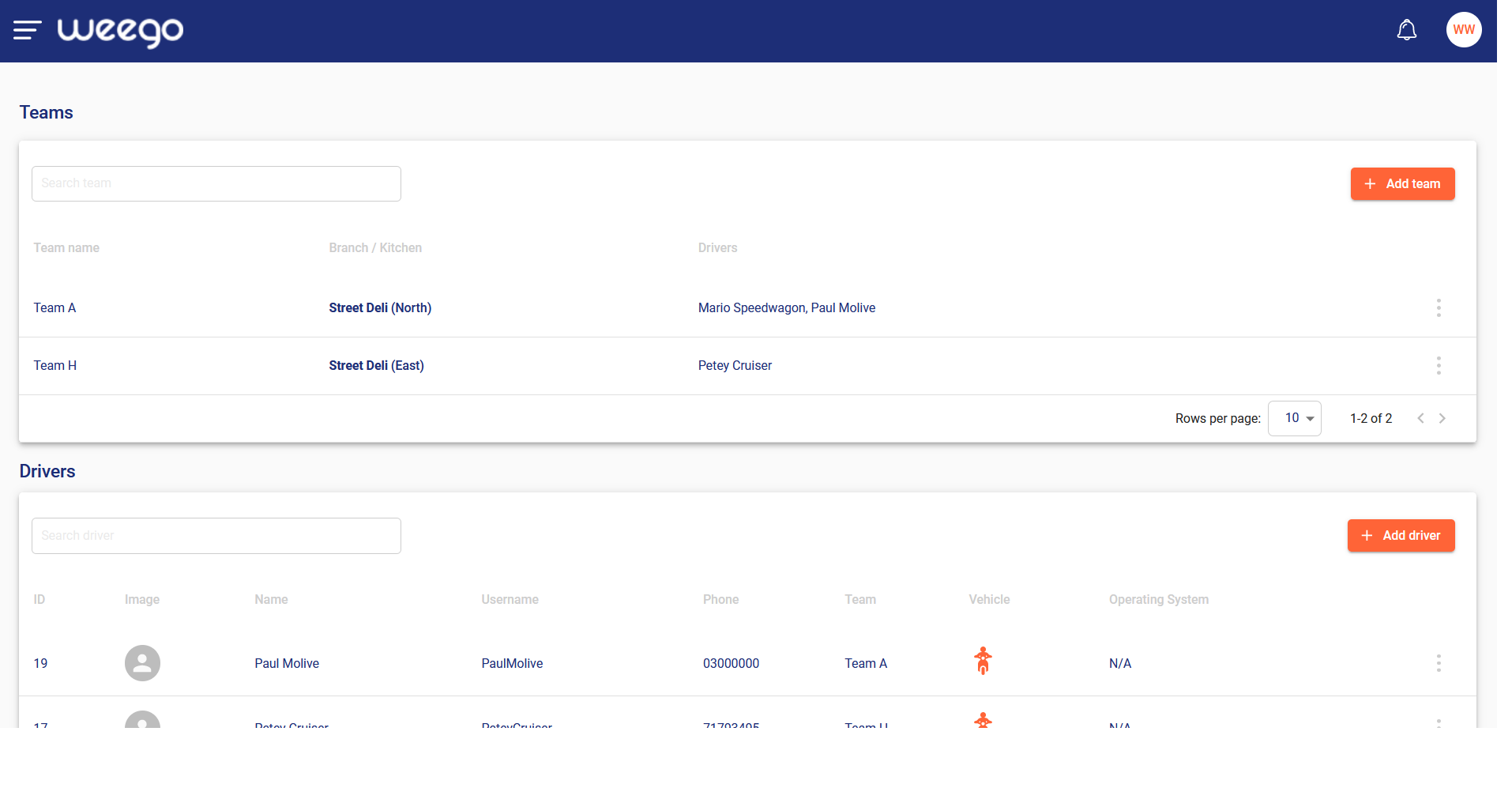The width and height of the screenshot is (1512, 803).
Task: Click the driver 'ID' column header
Action: [x=39, y=600]
